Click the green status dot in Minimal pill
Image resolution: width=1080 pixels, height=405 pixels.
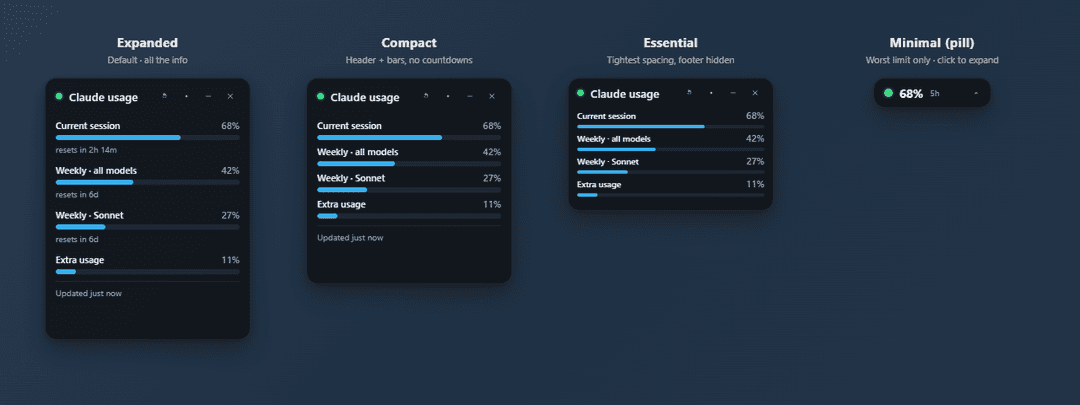(x=889, y=93)
